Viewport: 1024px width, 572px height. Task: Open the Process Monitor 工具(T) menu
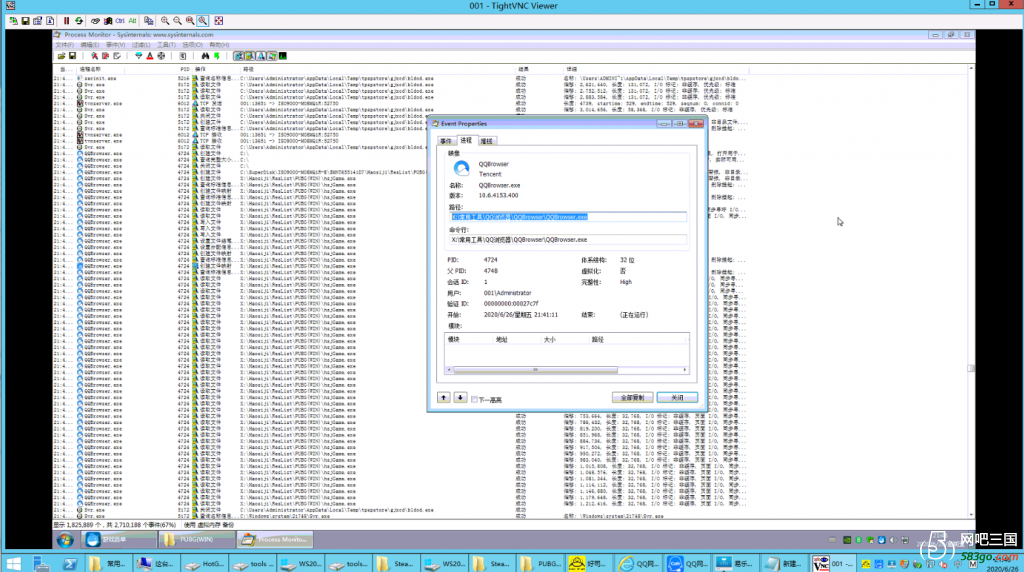(x=167, y=45)
